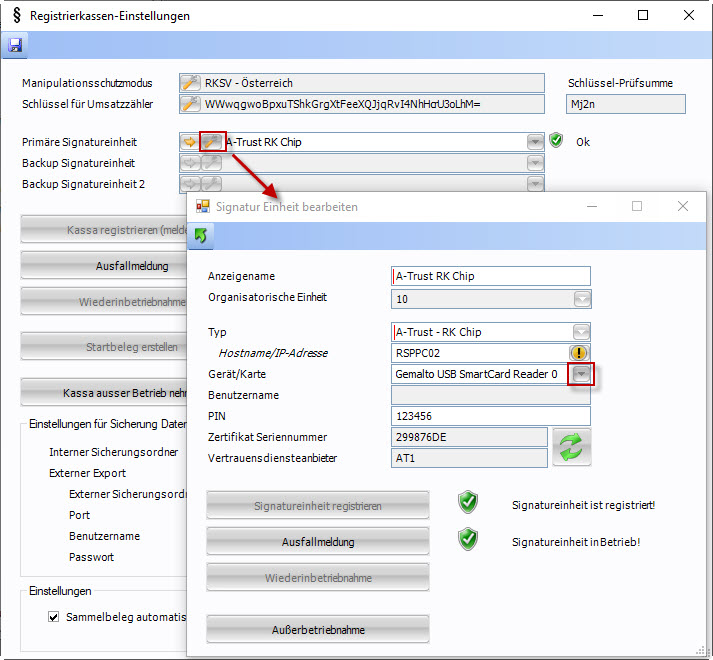Click the Hostname/IP-Adresse field

[478, 353]
